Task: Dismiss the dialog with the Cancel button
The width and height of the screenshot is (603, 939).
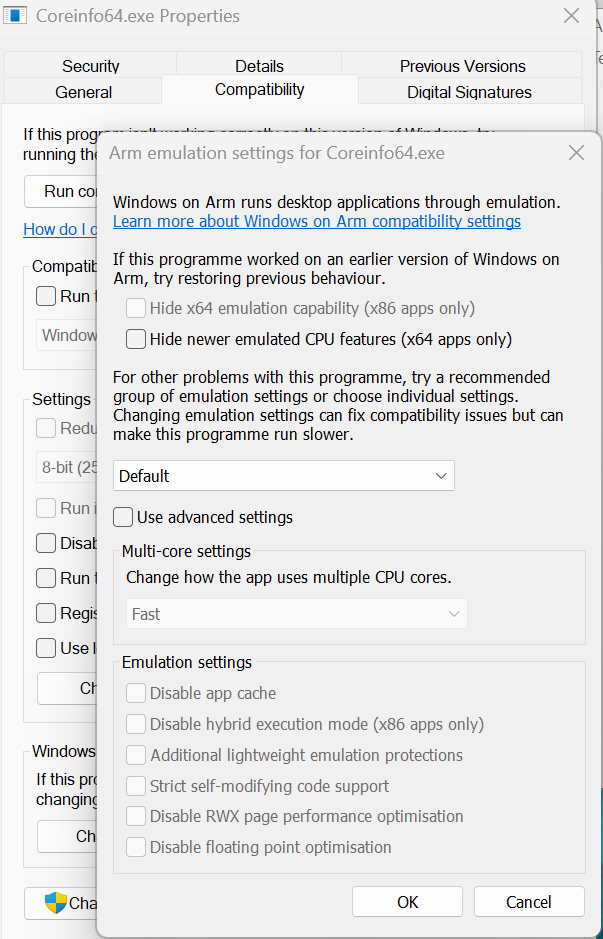Action: pos(529,901)
